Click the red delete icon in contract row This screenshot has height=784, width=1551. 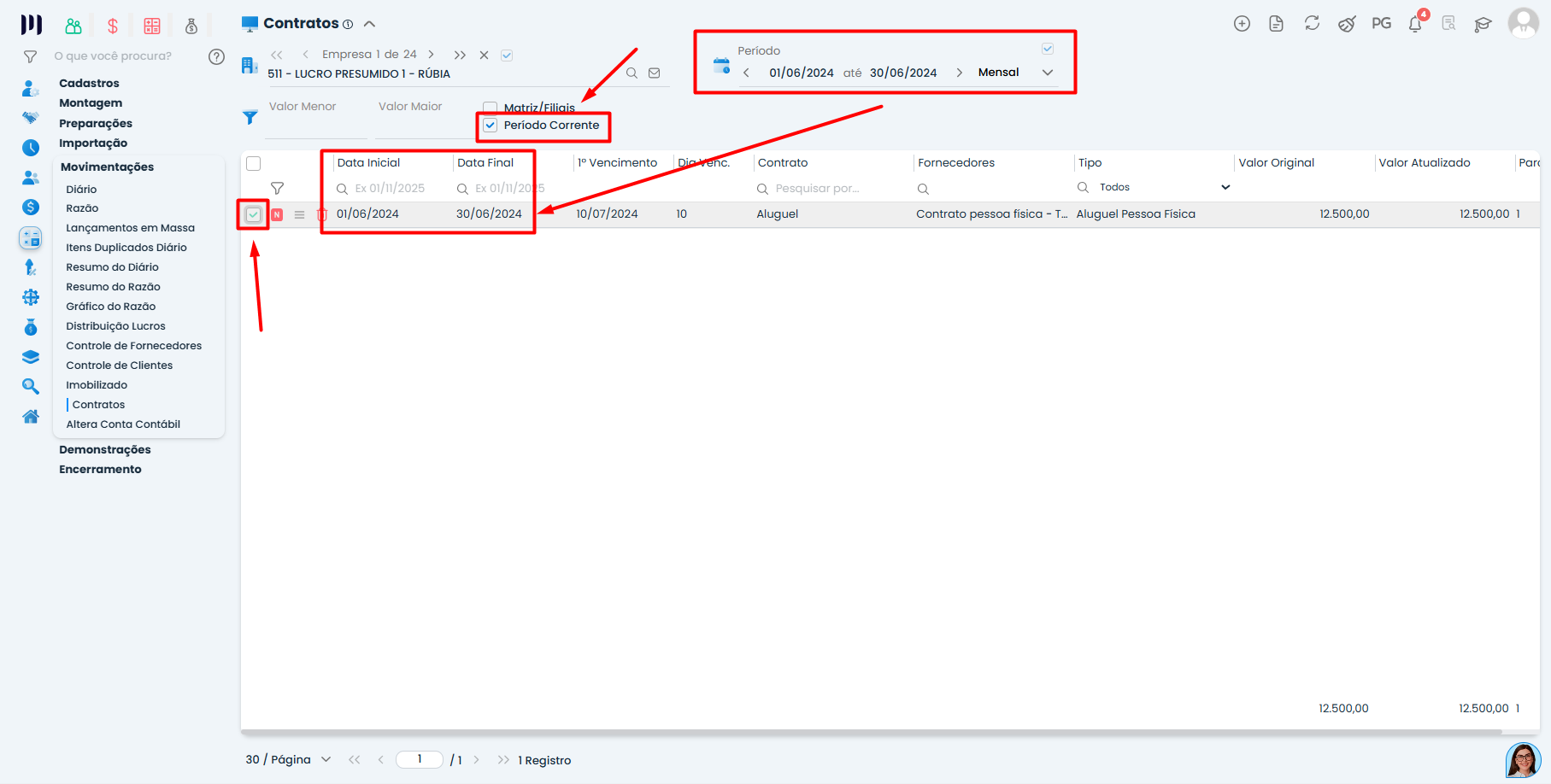(x=322, y=215)
